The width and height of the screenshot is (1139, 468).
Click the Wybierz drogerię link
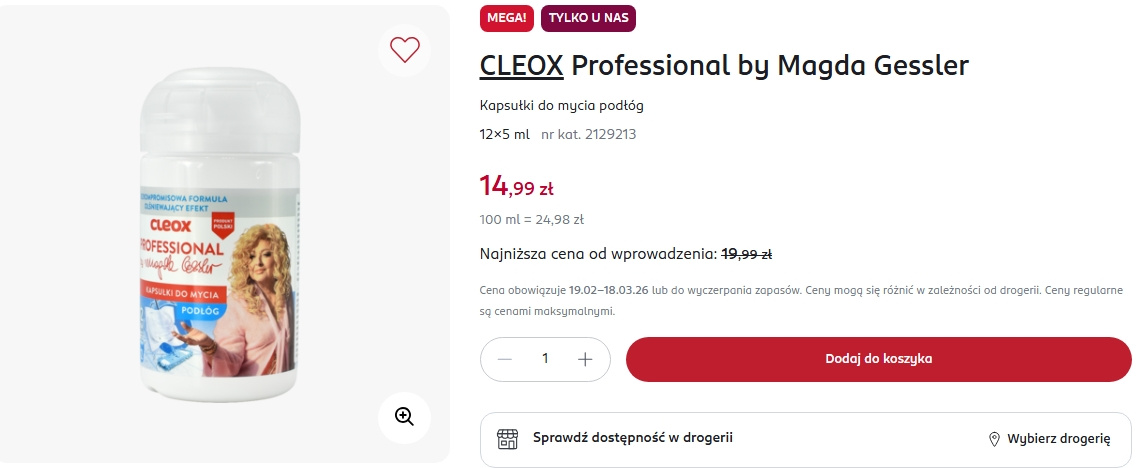click(1059, 439)
